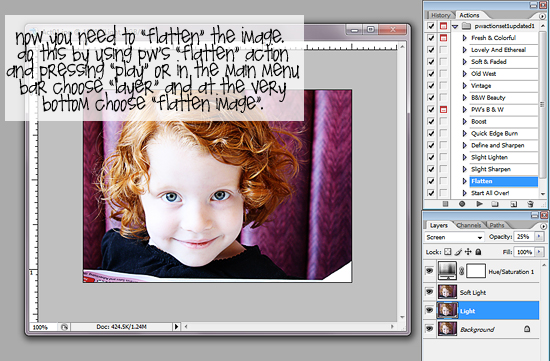The image size is (550, 361).
Task: Create a new action set folder icon
Action: (495, 204)
